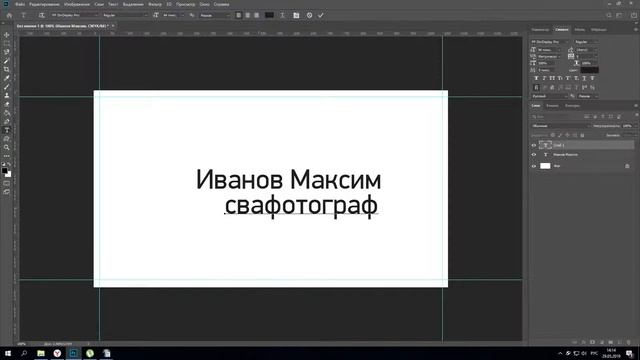Select the Crop tool
640x360 pixels.
(x=7, y=69)
